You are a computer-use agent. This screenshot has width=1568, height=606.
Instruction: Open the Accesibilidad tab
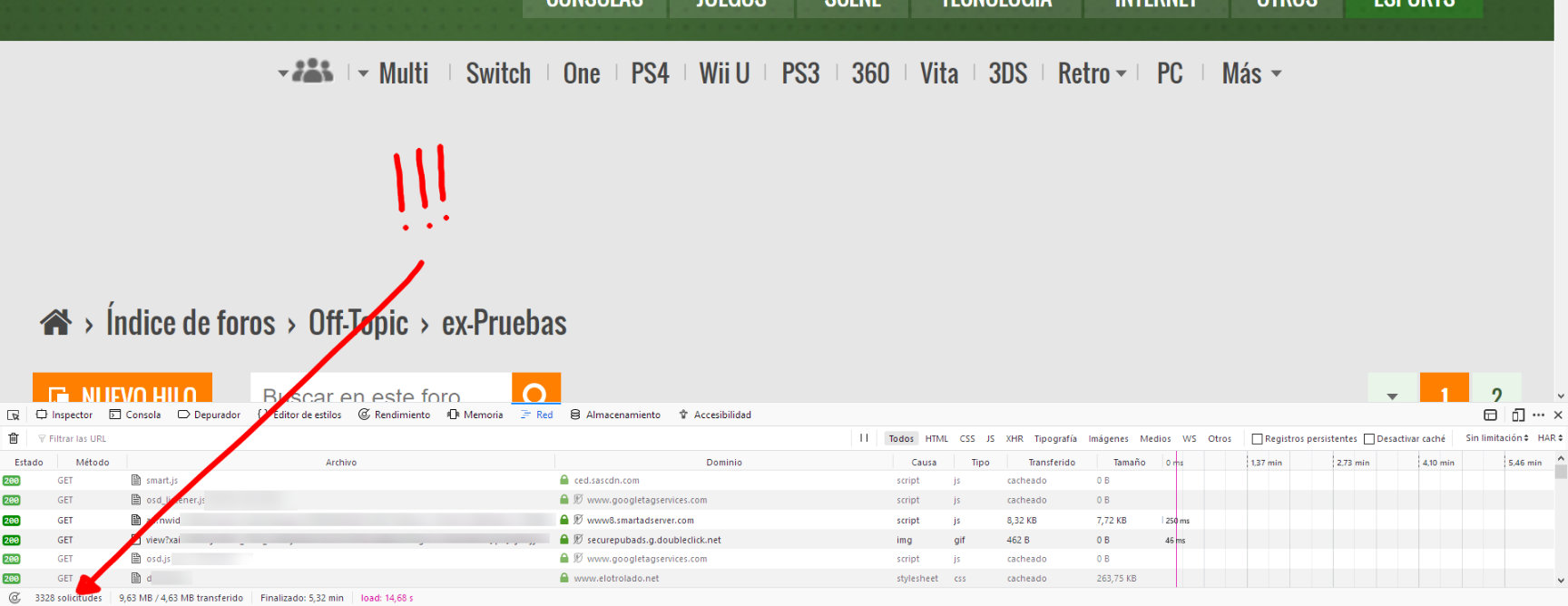715,415
